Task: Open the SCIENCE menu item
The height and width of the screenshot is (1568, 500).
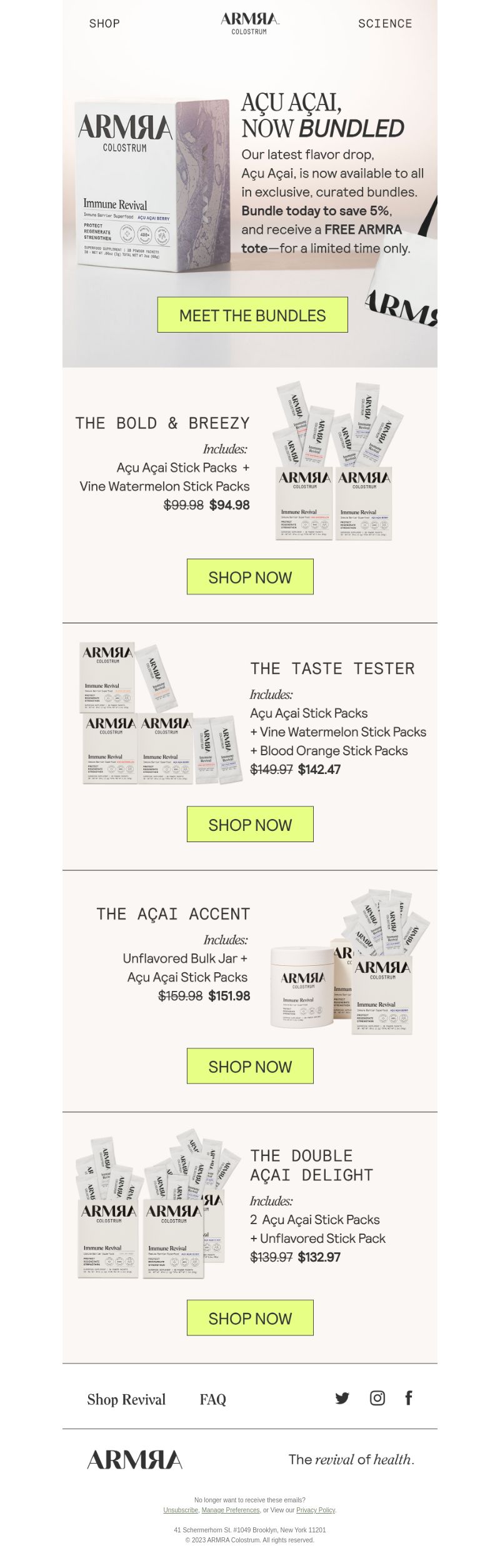Action: point(385,24)
